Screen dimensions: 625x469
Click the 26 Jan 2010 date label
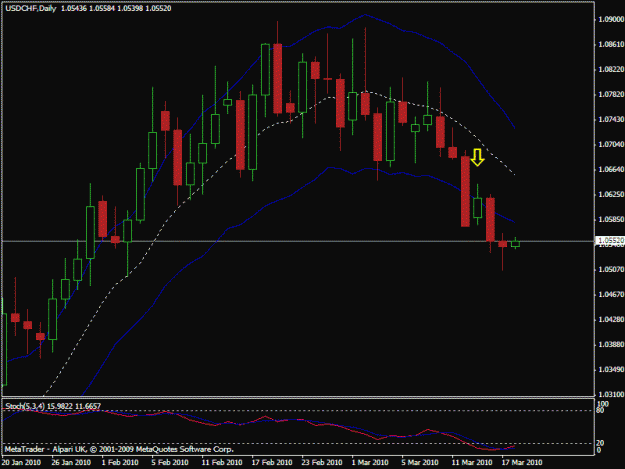71,463
